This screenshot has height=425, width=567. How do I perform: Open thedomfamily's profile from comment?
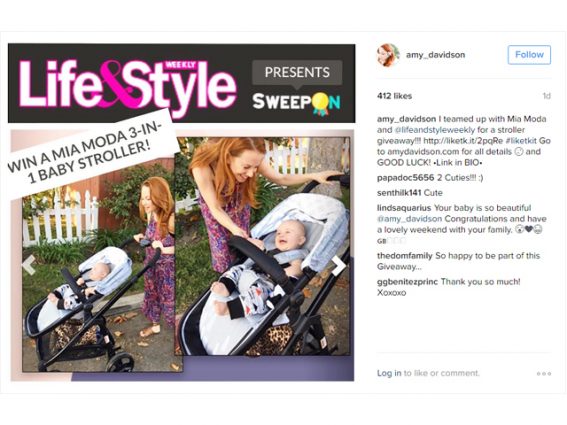pos(405,256)
